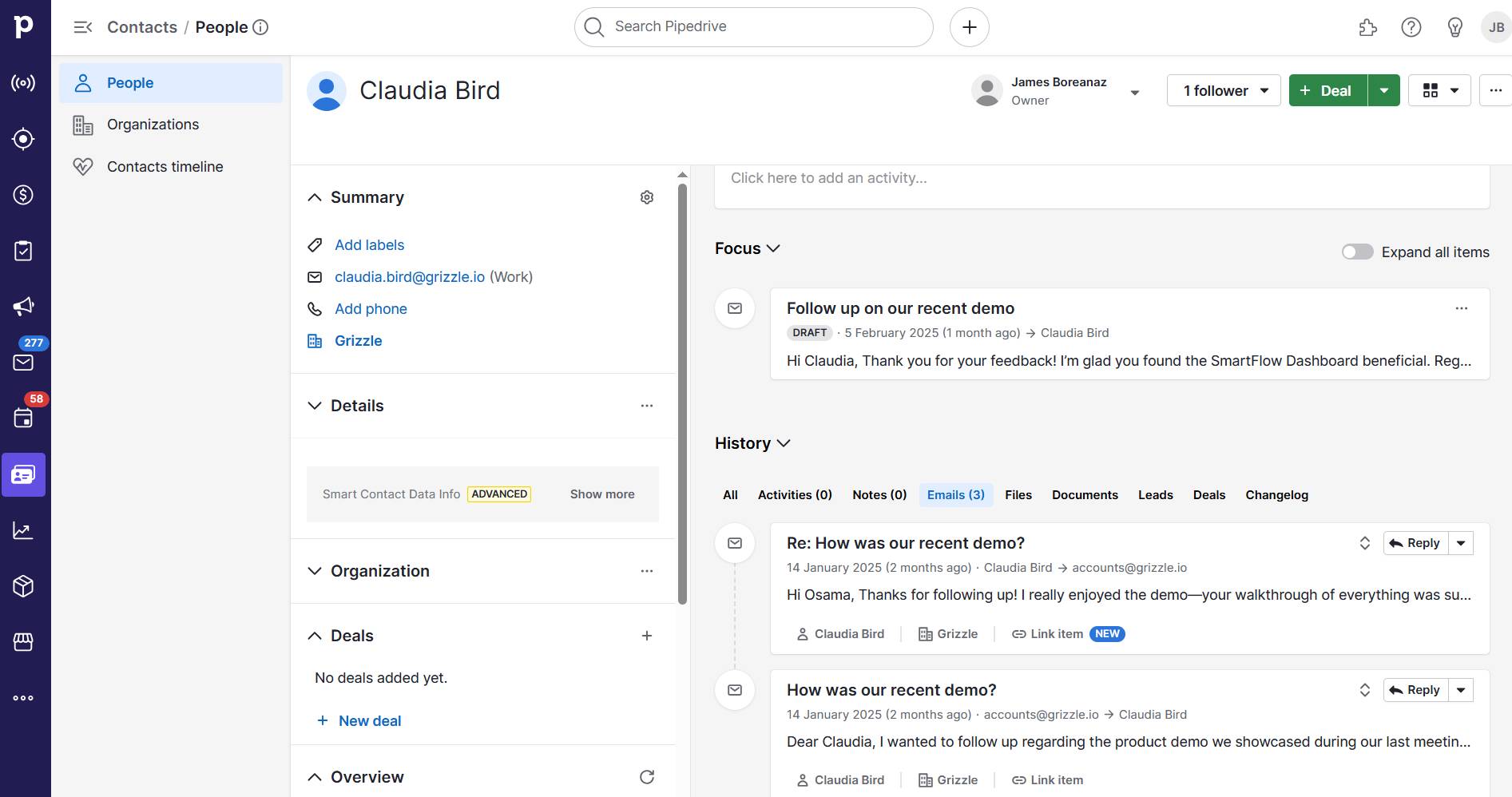The width and height of the screenshot is (1512, 797).
Task: Open quick add with the plus button
Action: pos(969,26)
